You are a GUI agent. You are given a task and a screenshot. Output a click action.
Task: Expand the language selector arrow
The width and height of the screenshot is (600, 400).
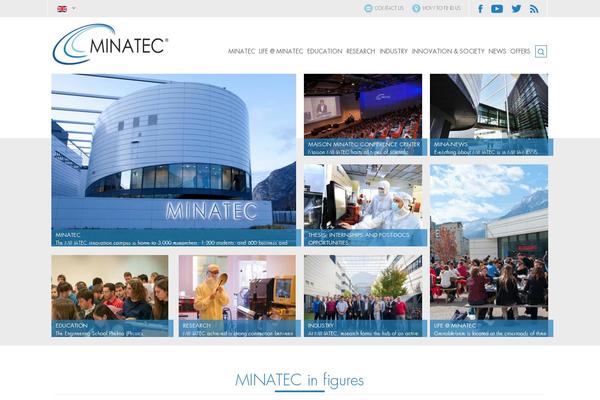(x=74, y=8)
